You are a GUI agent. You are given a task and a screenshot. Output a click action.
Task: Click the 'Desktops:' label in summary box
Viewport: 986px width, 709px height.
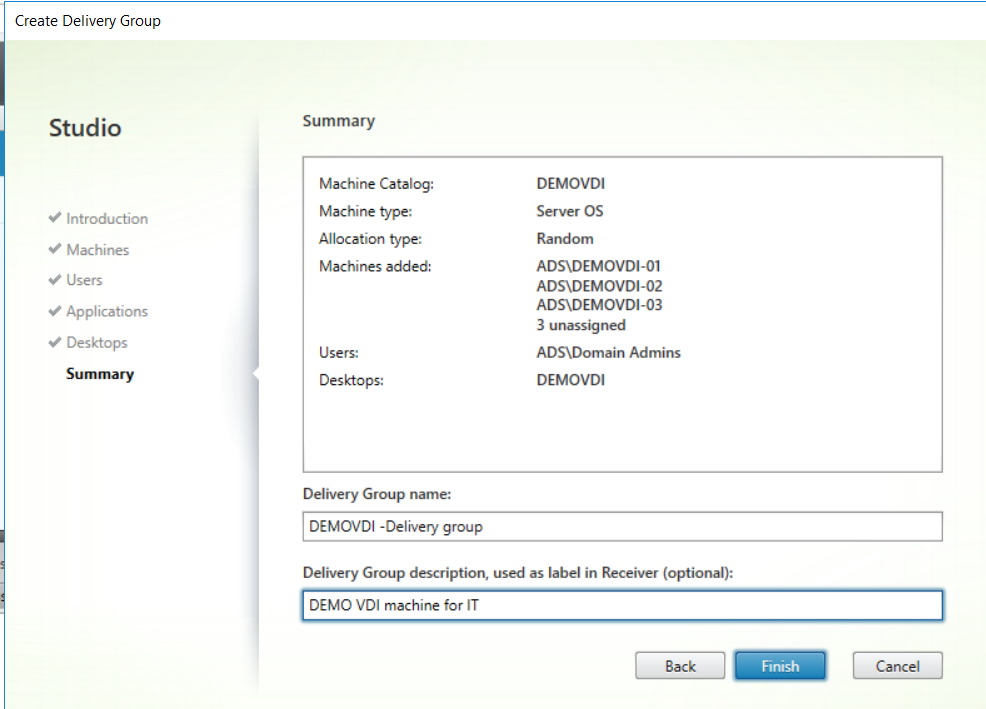pyautogui.click(x=351, y=381)
